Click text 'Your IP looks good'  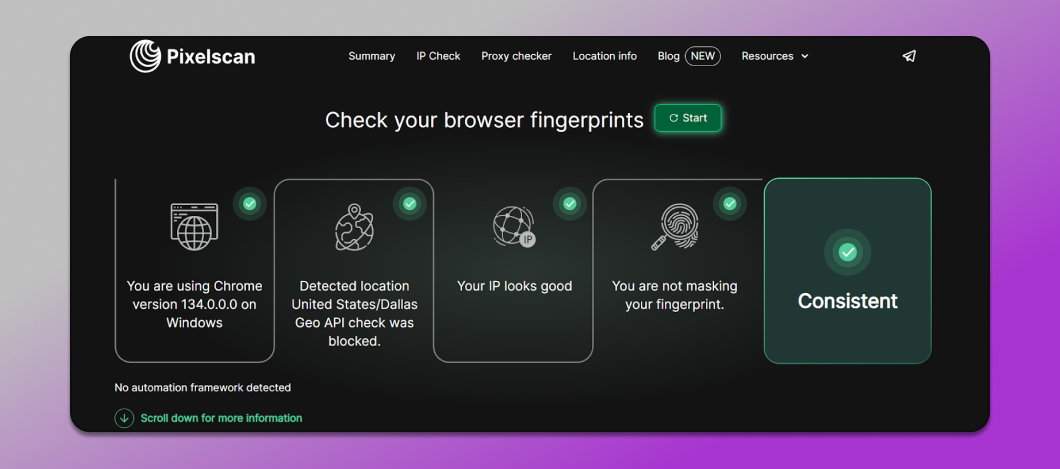click(x=514, y=286)
